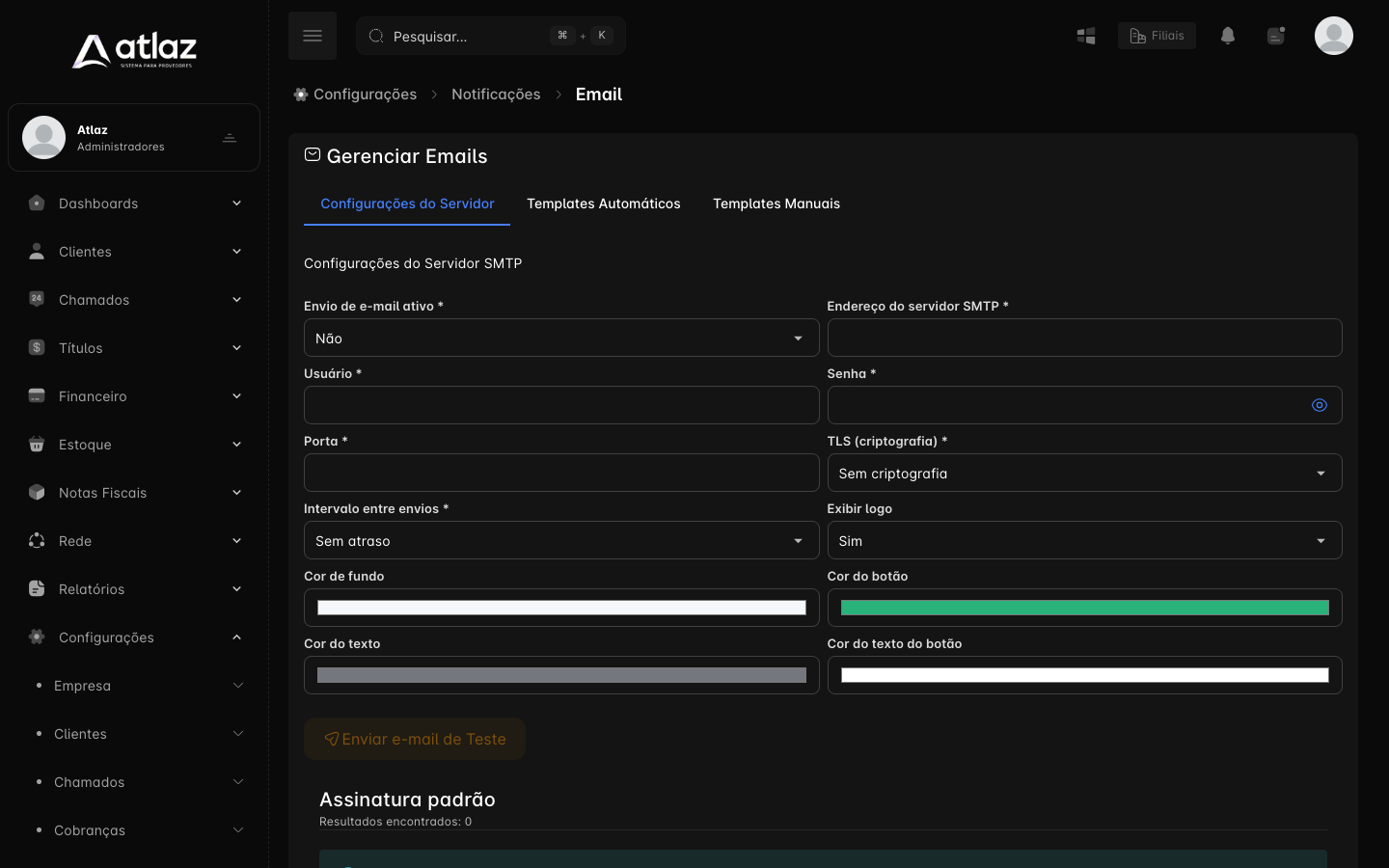1389x868 pixels.
Task: Click the gear icon in the breadcrumb
Action: click(301, 95)
